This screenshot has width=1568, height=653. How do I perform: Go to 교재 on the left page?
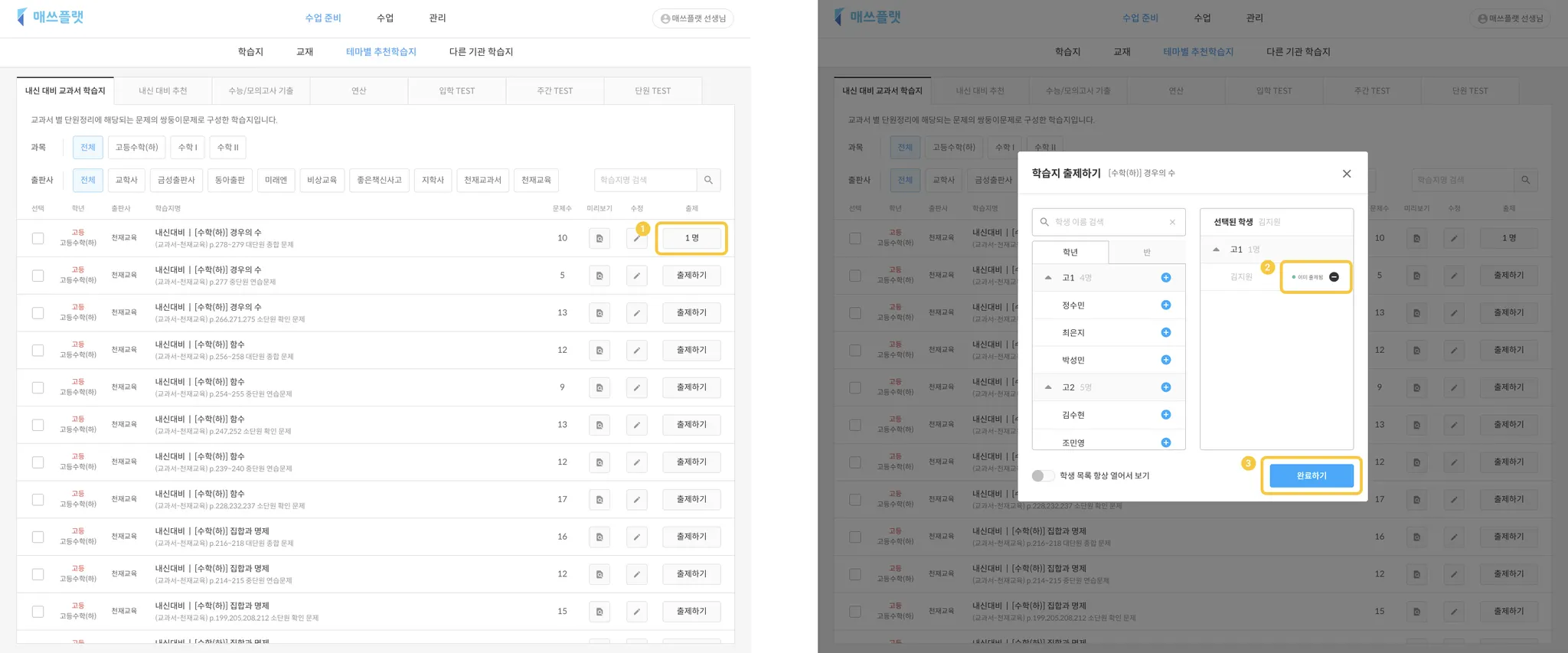[305, 52]
